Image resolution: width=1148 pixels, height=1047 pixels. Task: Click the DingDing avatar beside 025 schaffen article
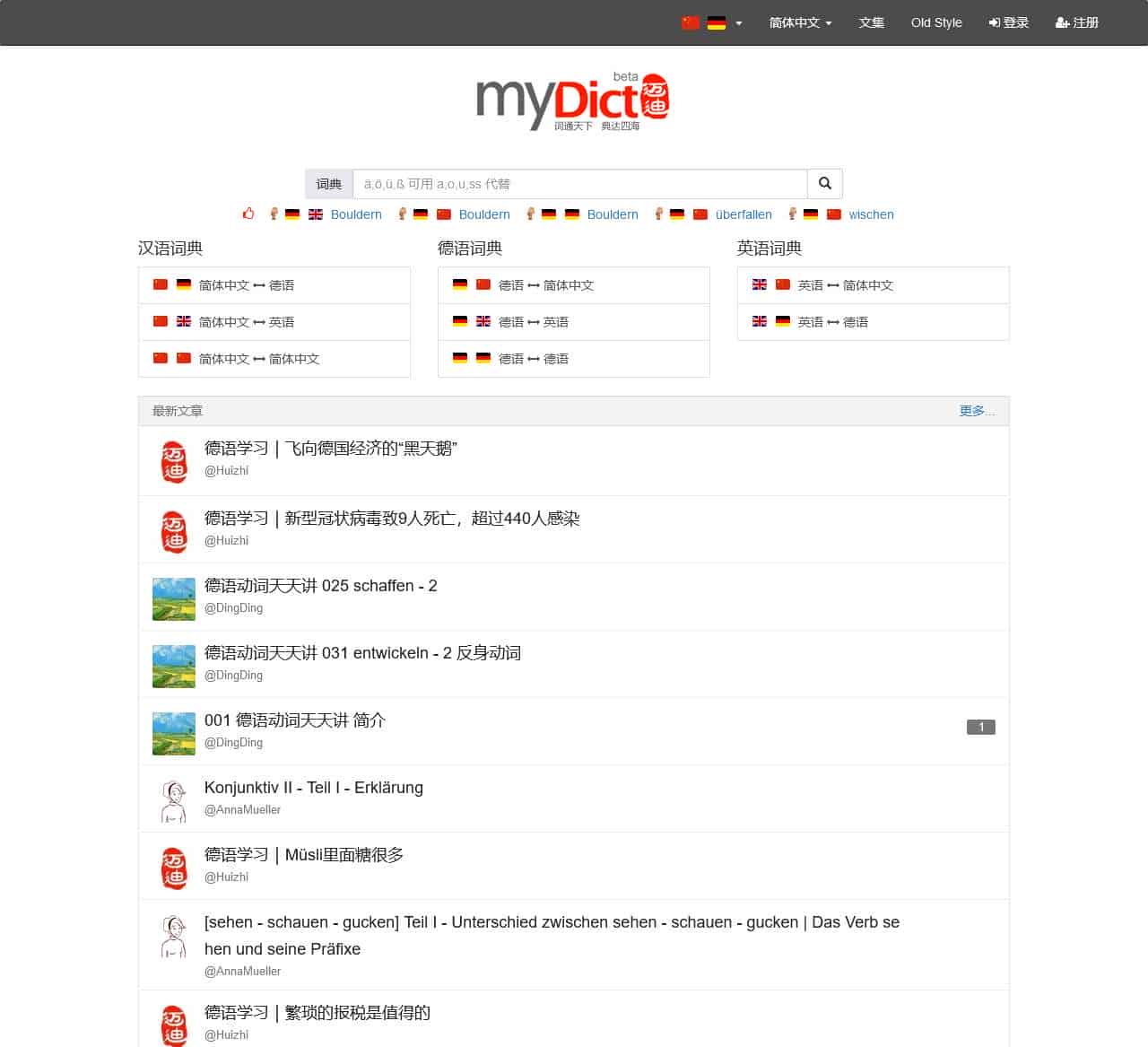174,599
